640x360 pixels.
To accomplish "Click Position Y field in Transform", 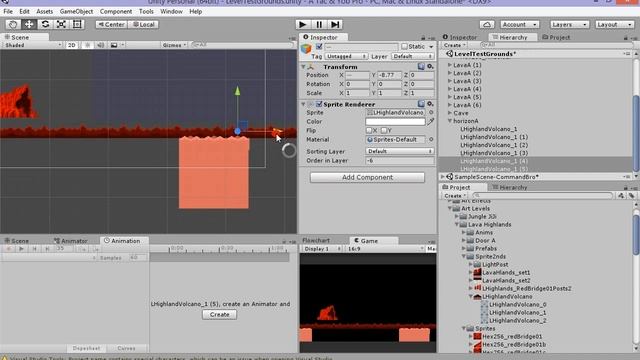I will (389, 75).
